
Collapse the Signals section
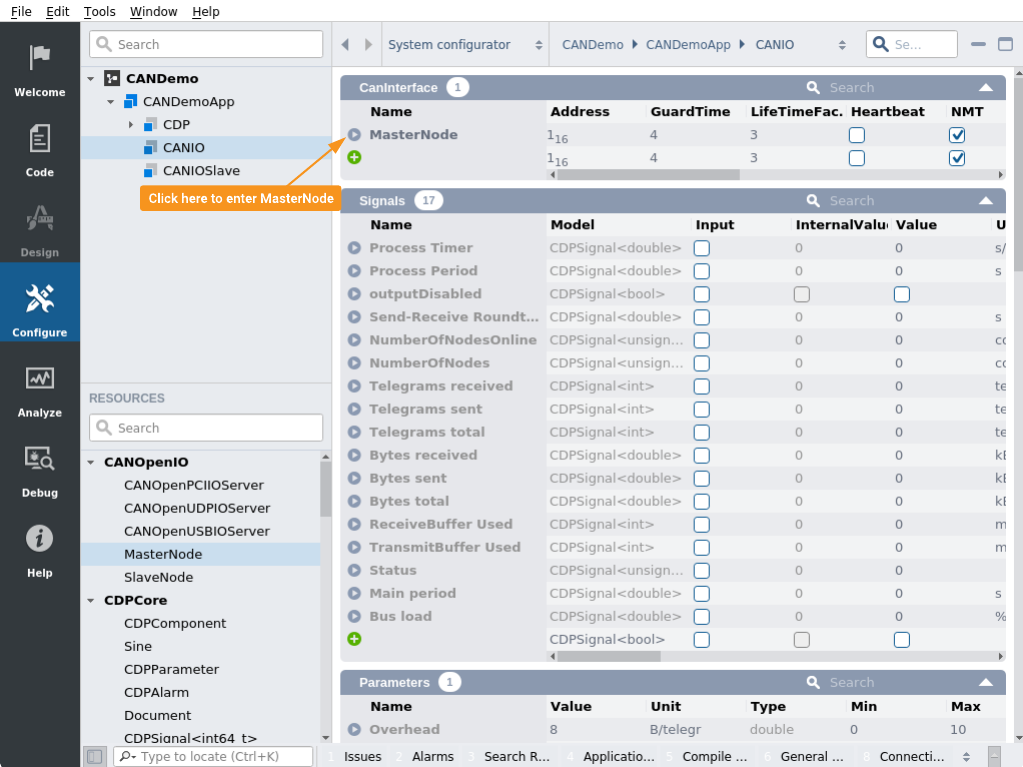(x=986, y=201)
